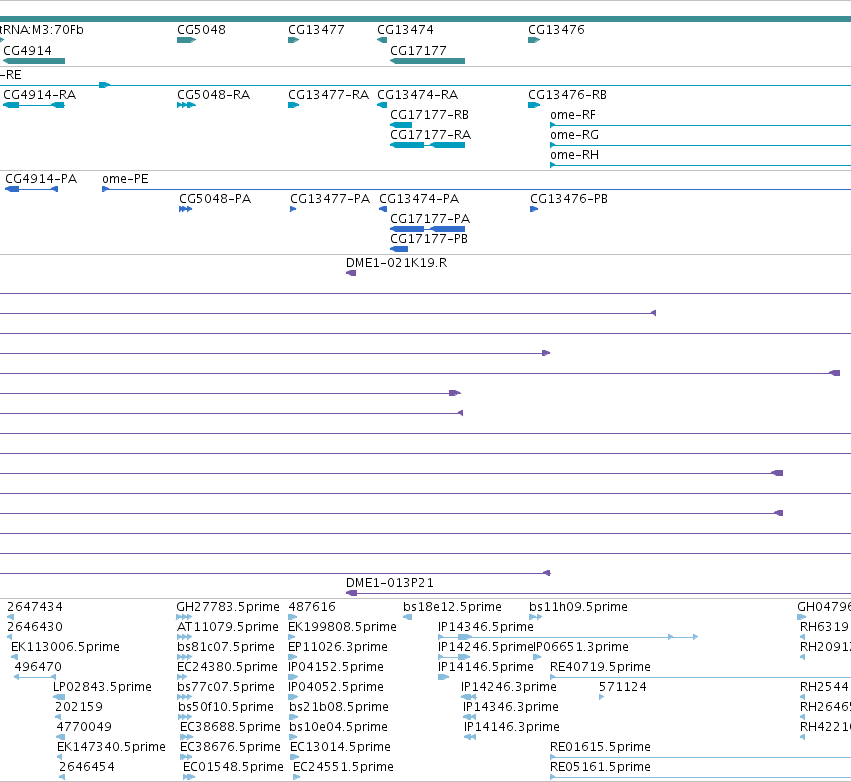This screenshot has width=851, height=782.
Task: Select the 487616 feature label
Action: coord(312,607)
